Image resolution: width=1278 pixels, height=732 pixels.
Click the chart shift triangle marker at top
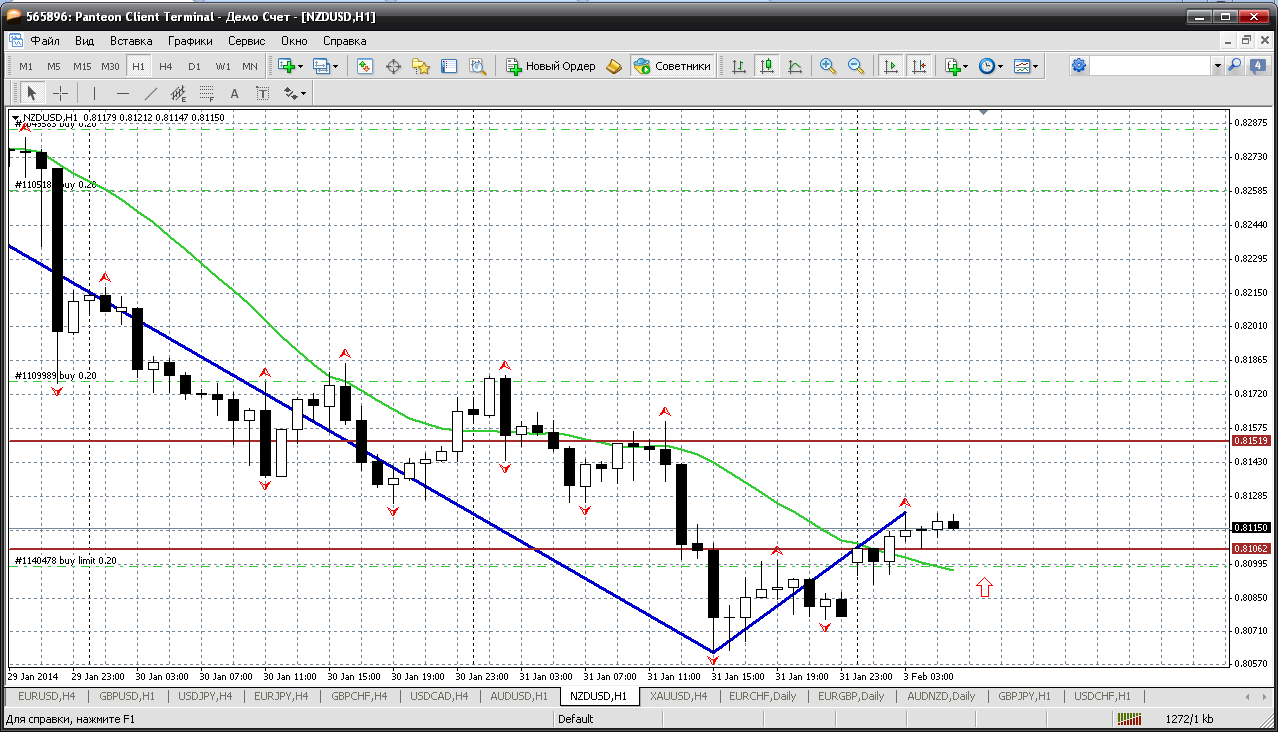984,113
